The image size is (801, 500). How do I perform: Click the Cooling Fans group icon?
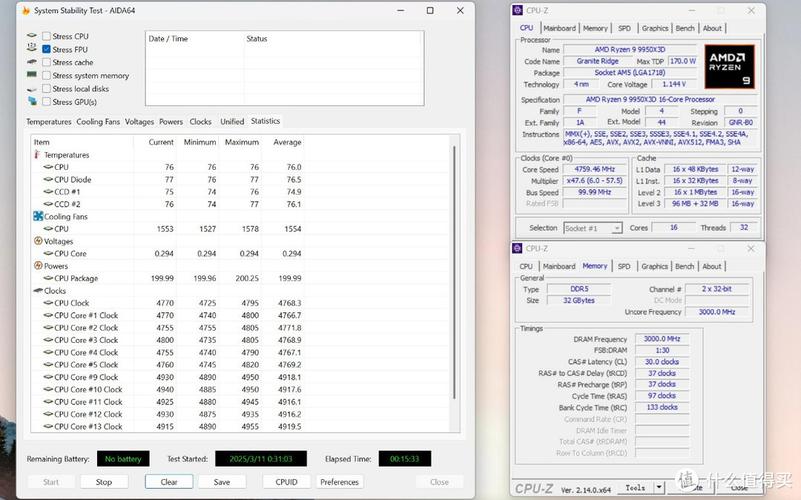pos(38,216)
